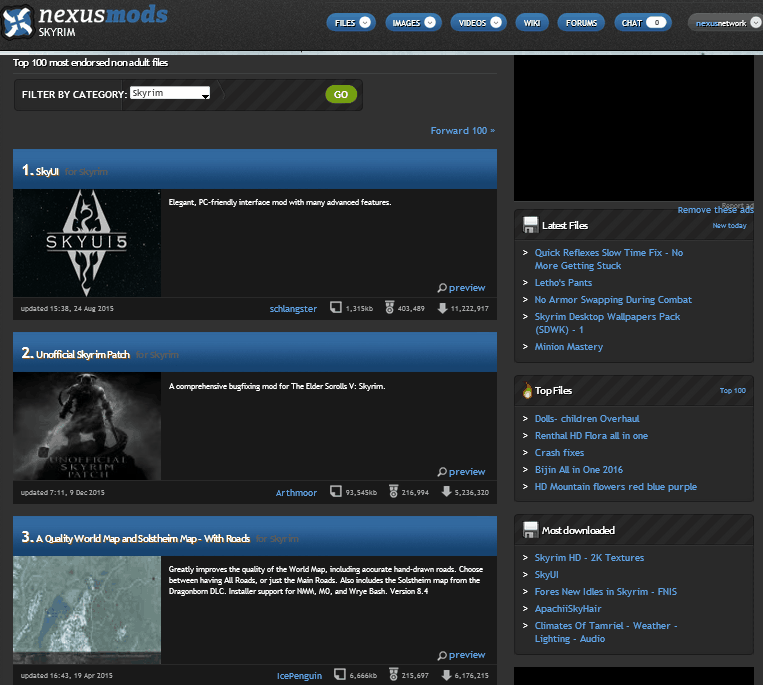Viewport: 763px width, 685px height.
Task: Open Bijin All in One 2016 link
Action: pyautogui.click(x=579, y=469)
